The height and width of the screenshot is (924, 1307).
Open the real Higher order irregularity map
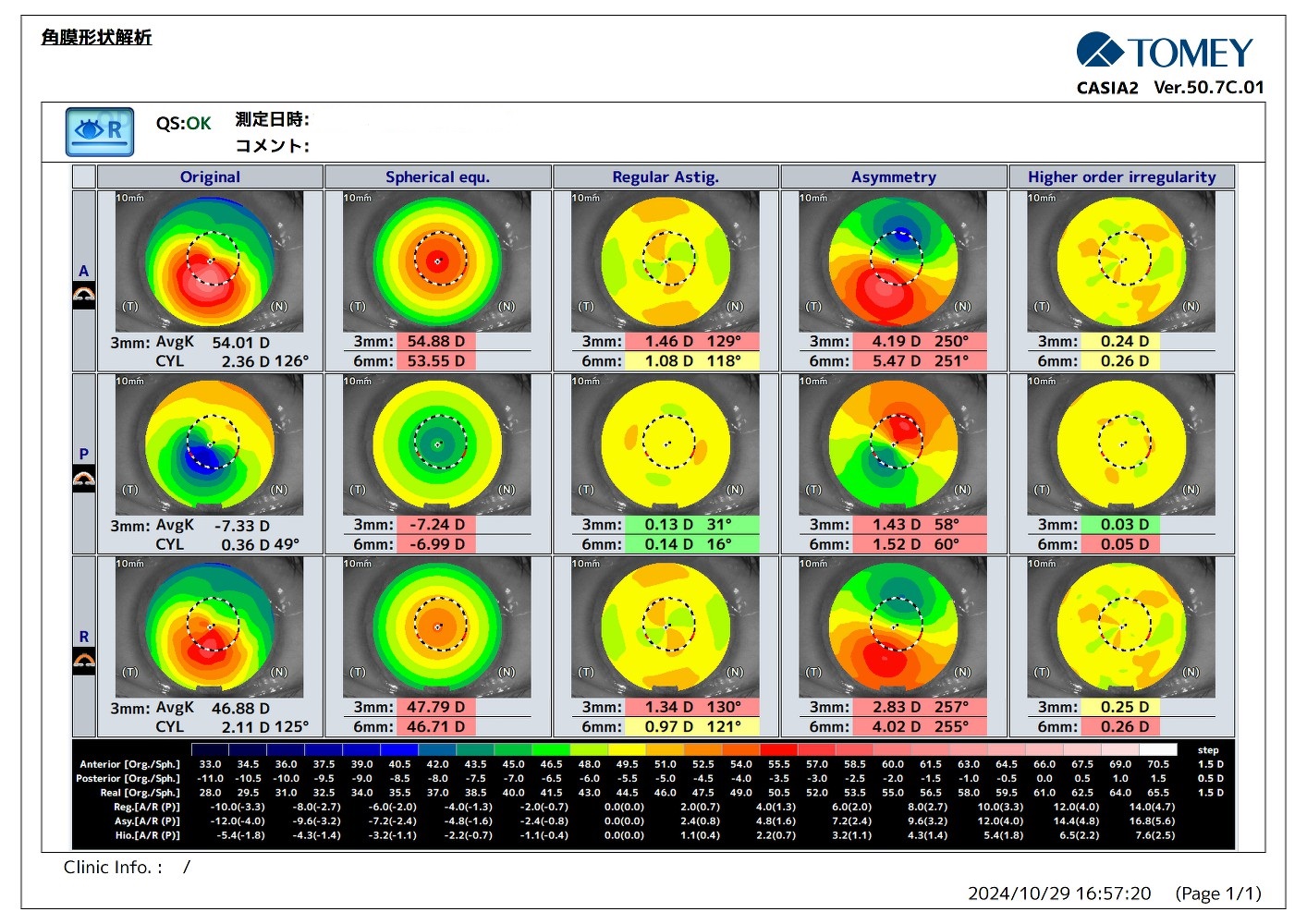click(1121, 627)
